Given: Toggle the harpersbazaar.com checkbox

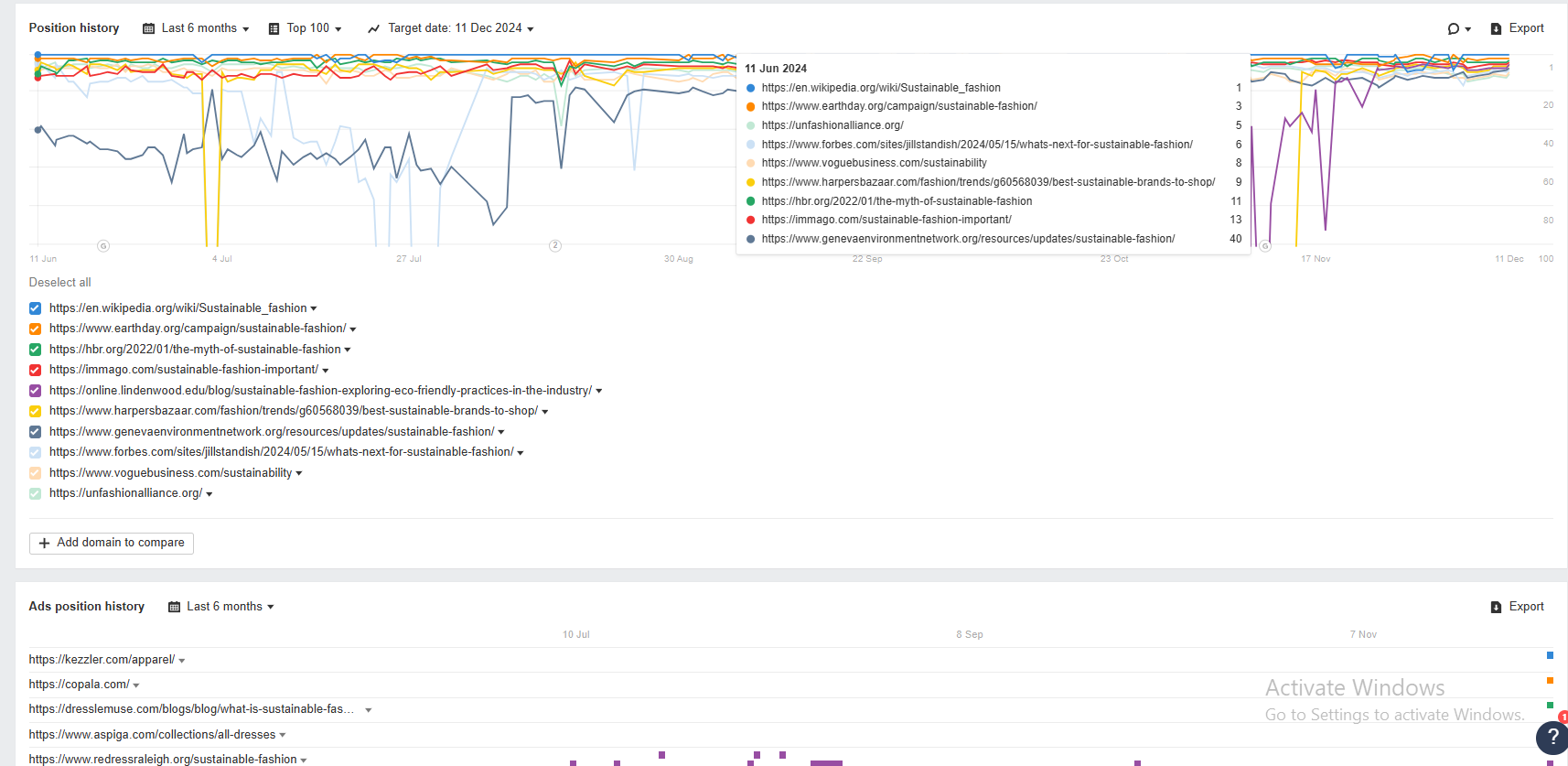Looking at the screenshot, I should pos(35,411).
